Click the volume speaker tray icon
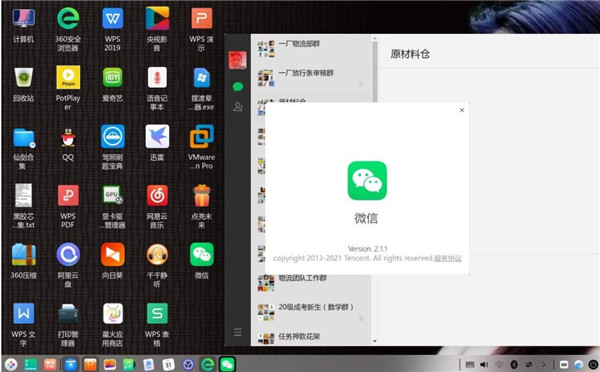Screen dimensions: 600x372 coord(484,365)
